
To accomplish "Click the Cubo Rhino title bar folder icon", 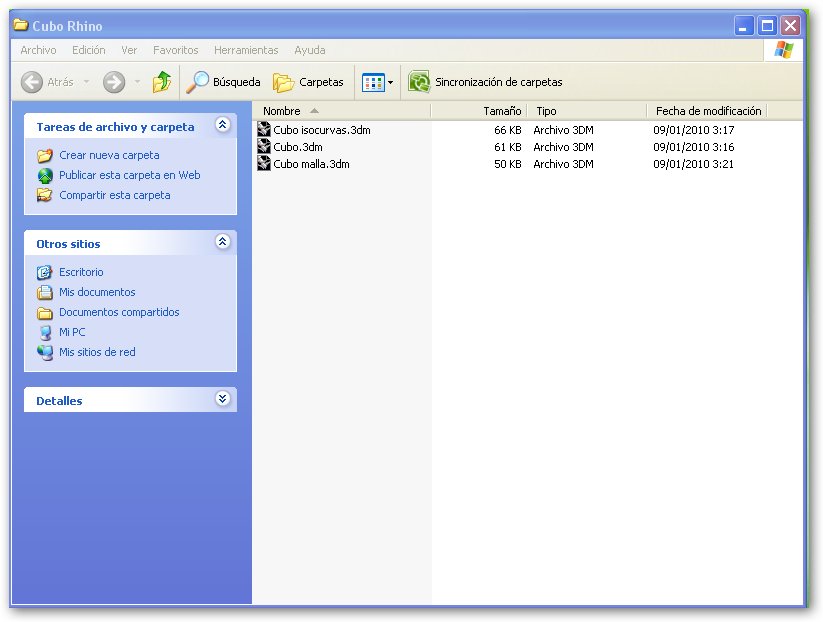I will tap(20, 25).
